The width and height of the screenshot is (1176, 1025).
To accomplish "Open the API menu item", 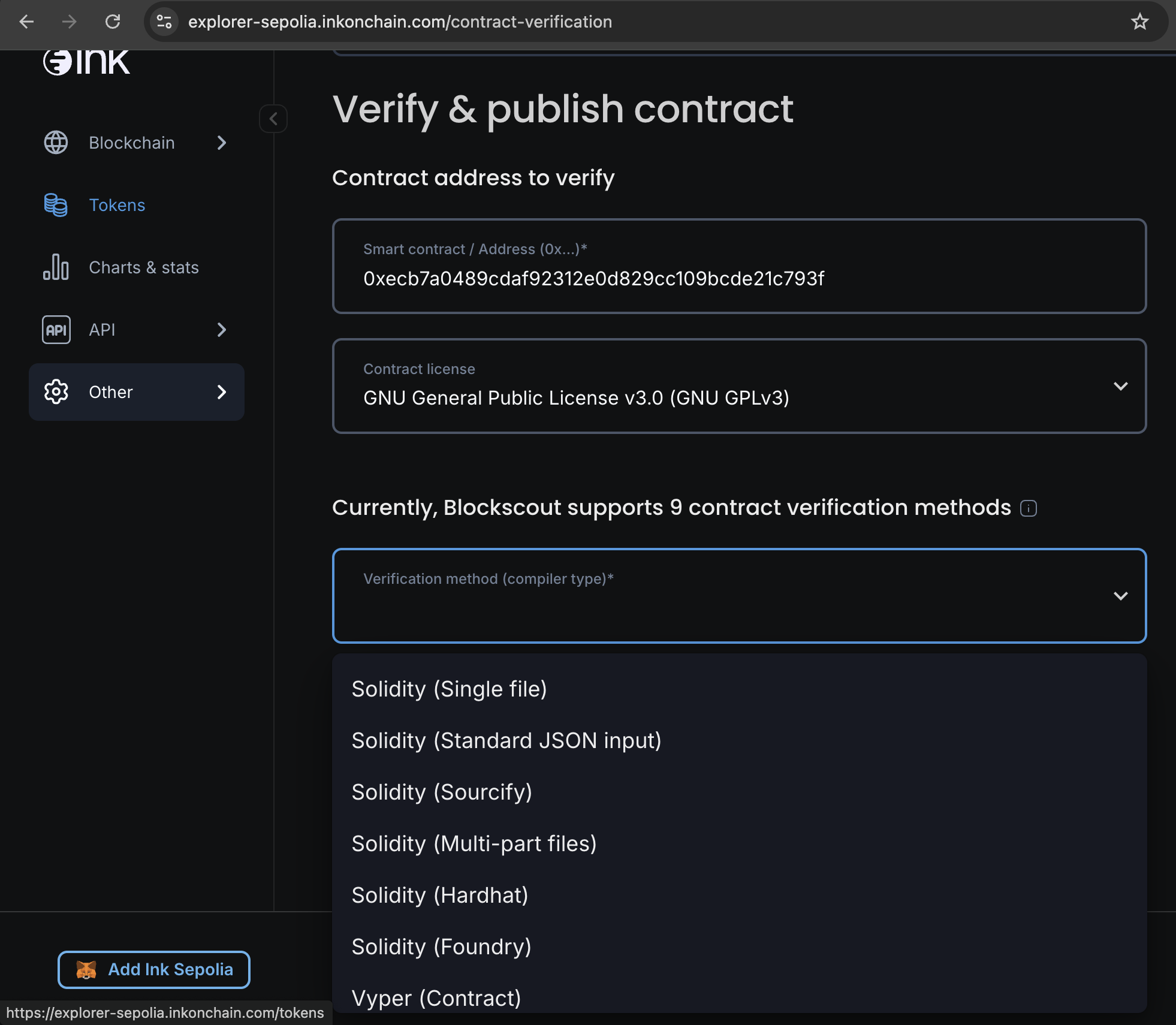I will 137,330.
